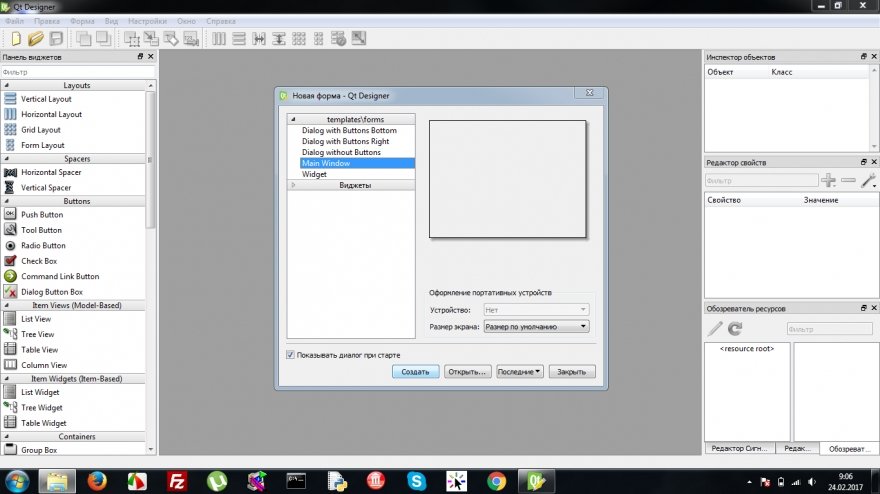Image resolution: width=880 pixels, height=494 pixels.
Task: Select the Edit Widgets mode icon
Action: [131, 39]
